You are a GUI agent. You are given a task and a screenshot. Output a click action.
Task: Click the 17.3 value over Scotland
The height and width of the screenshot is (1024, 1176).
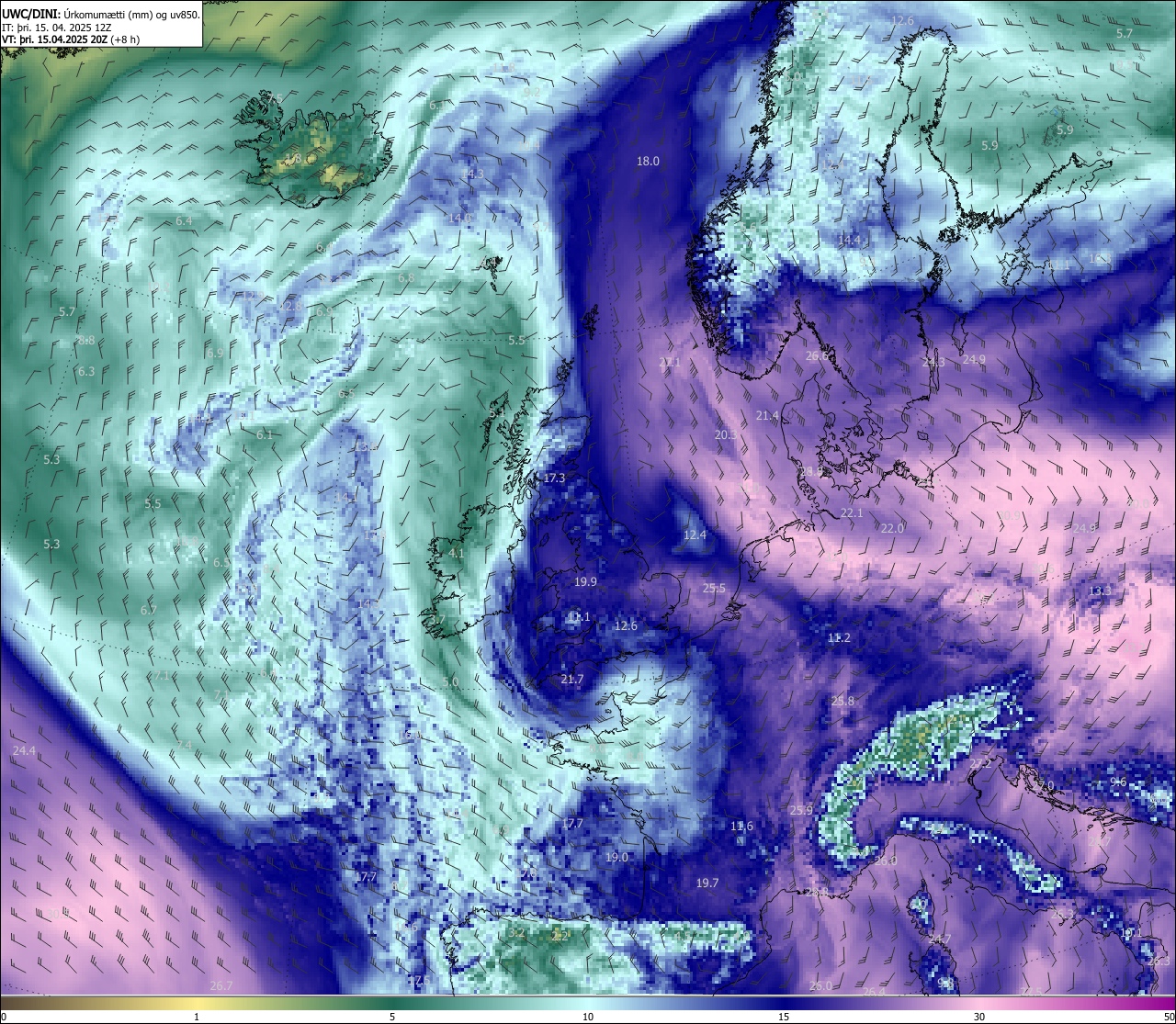(554, 478)
